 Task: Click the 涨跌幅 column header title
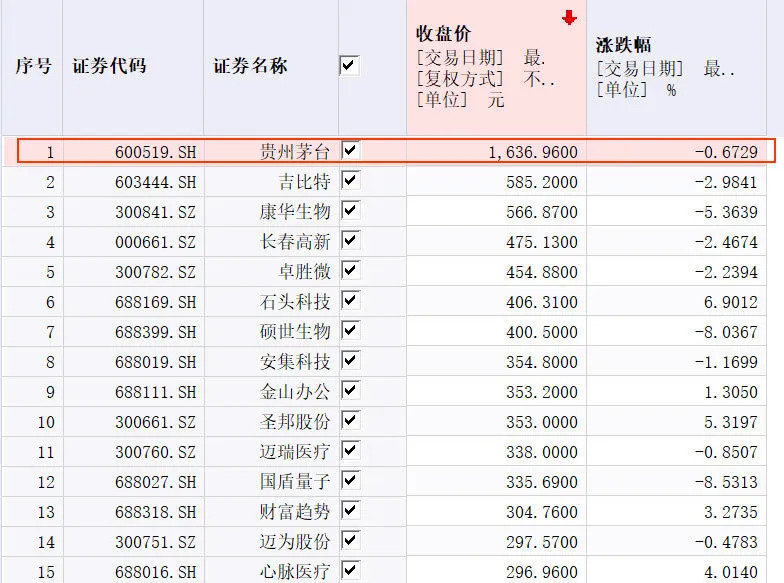623,45
